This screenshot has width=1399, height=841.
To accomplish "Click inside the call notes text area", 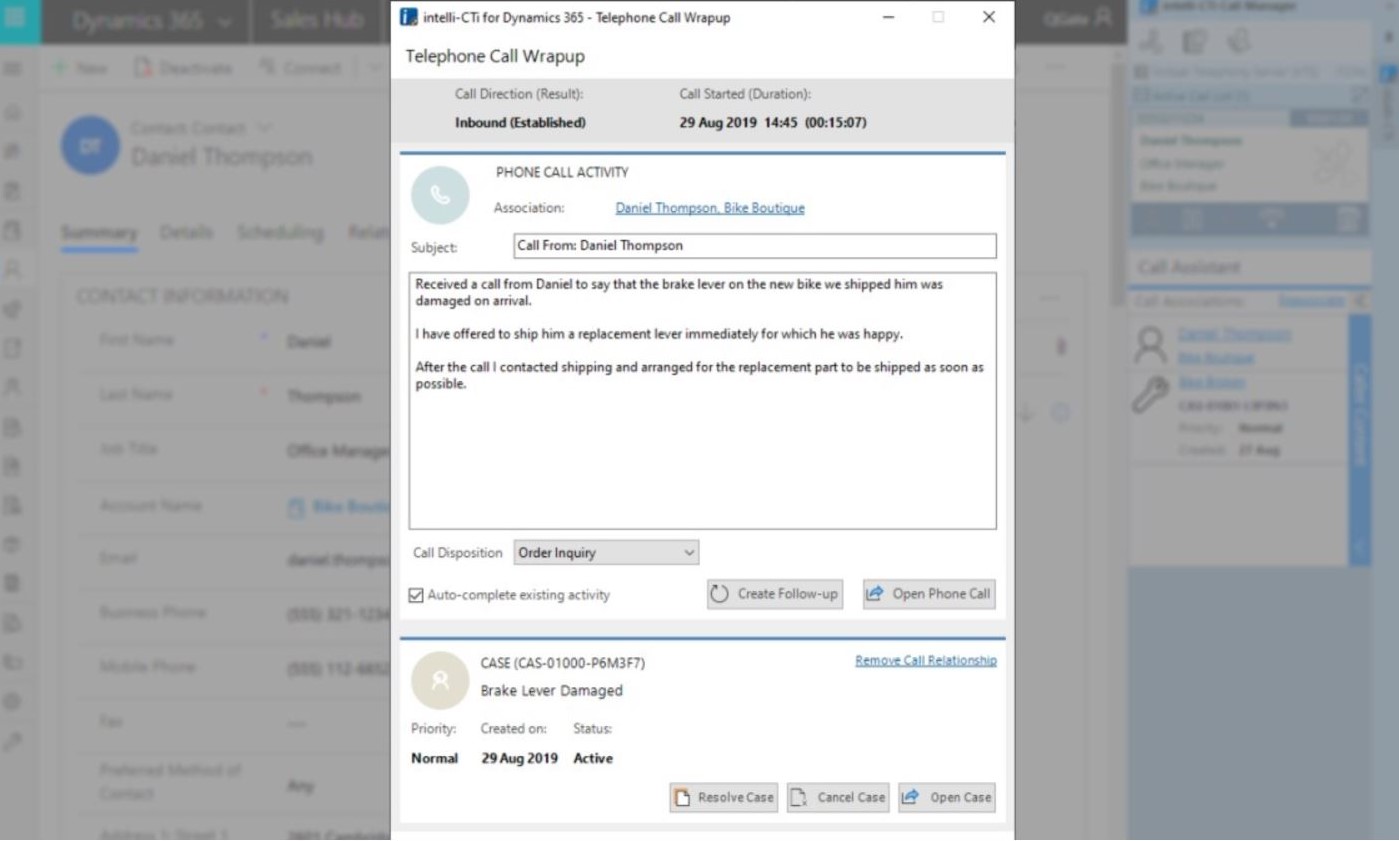I will 703,401.
